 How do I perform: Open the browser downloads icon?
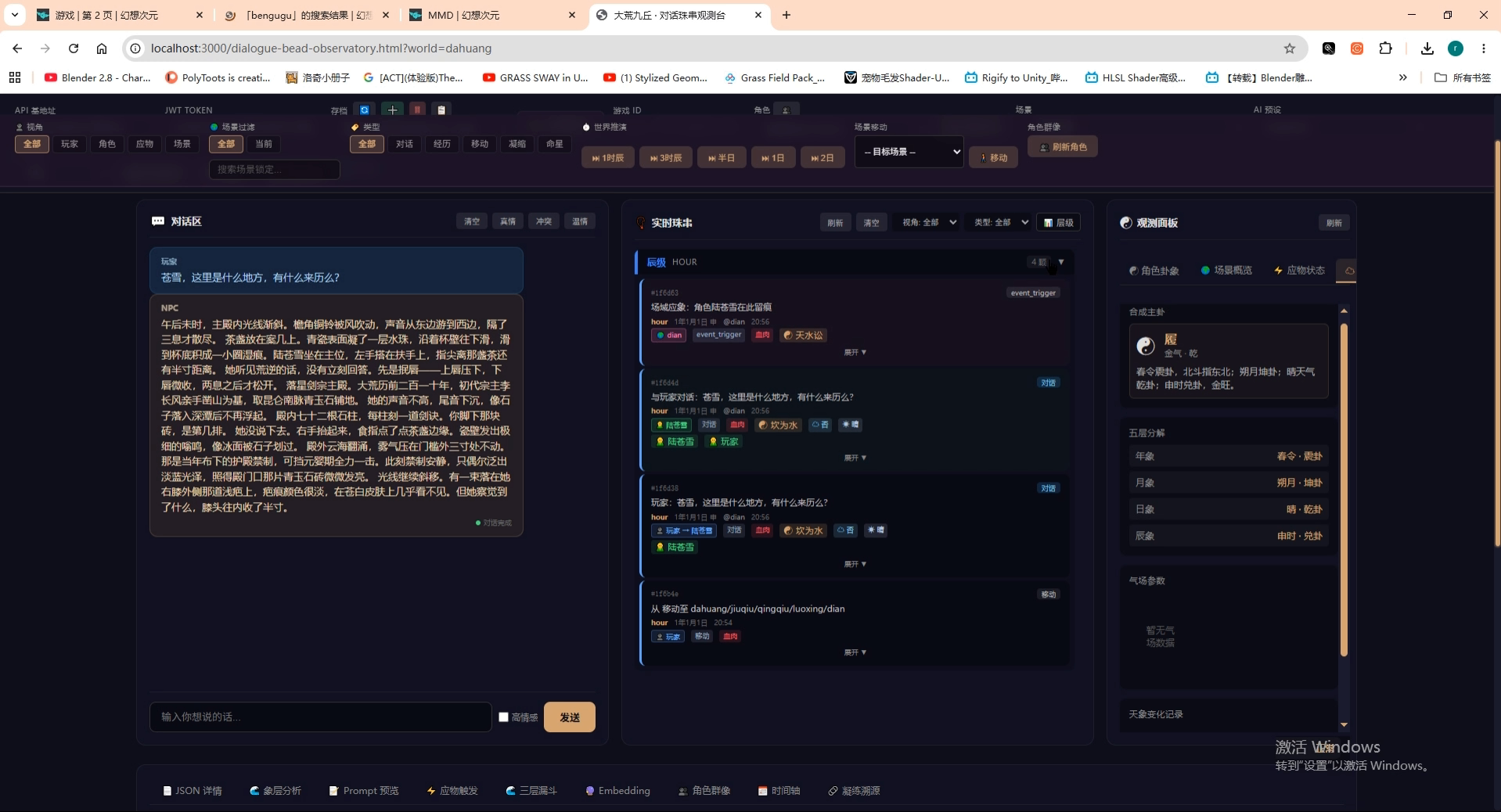coord(1427,49)
